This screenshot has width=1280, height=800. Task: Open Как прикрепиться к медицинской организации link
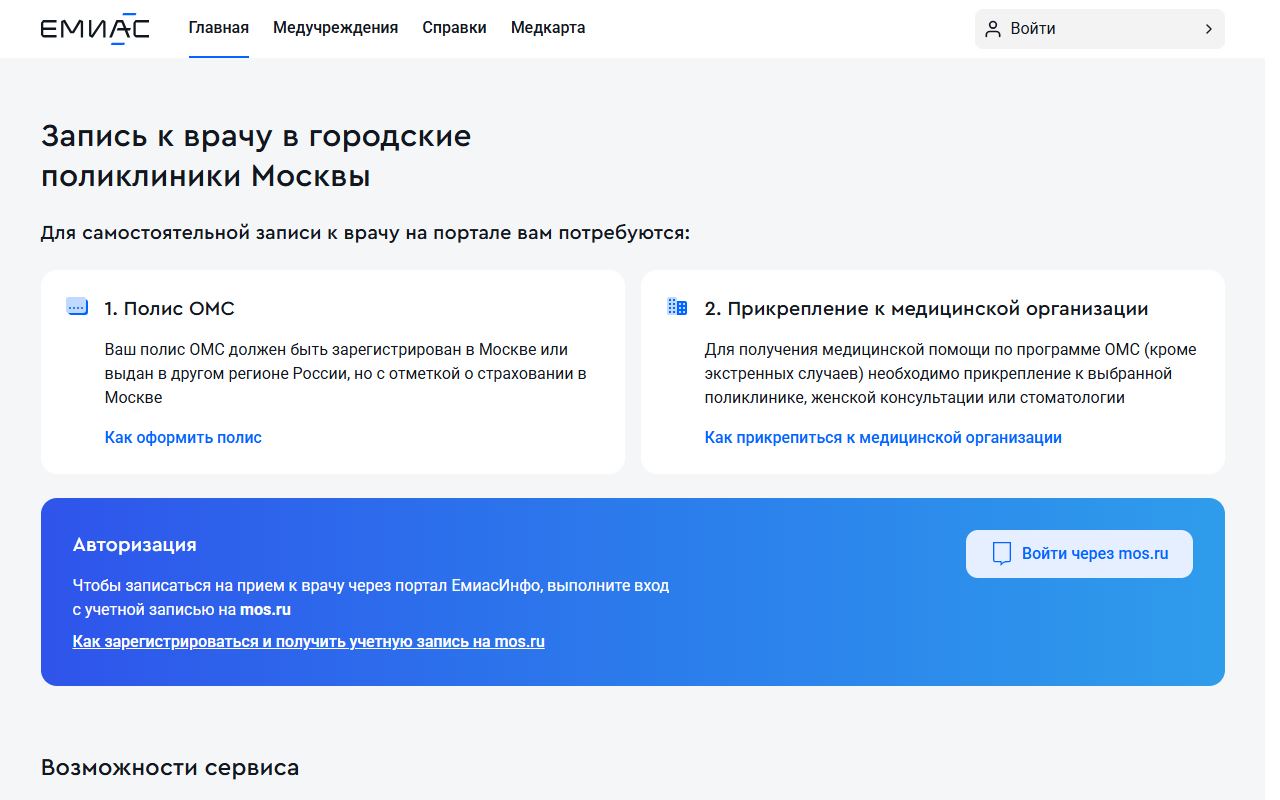pyautogui.click(x=883, y=437)
